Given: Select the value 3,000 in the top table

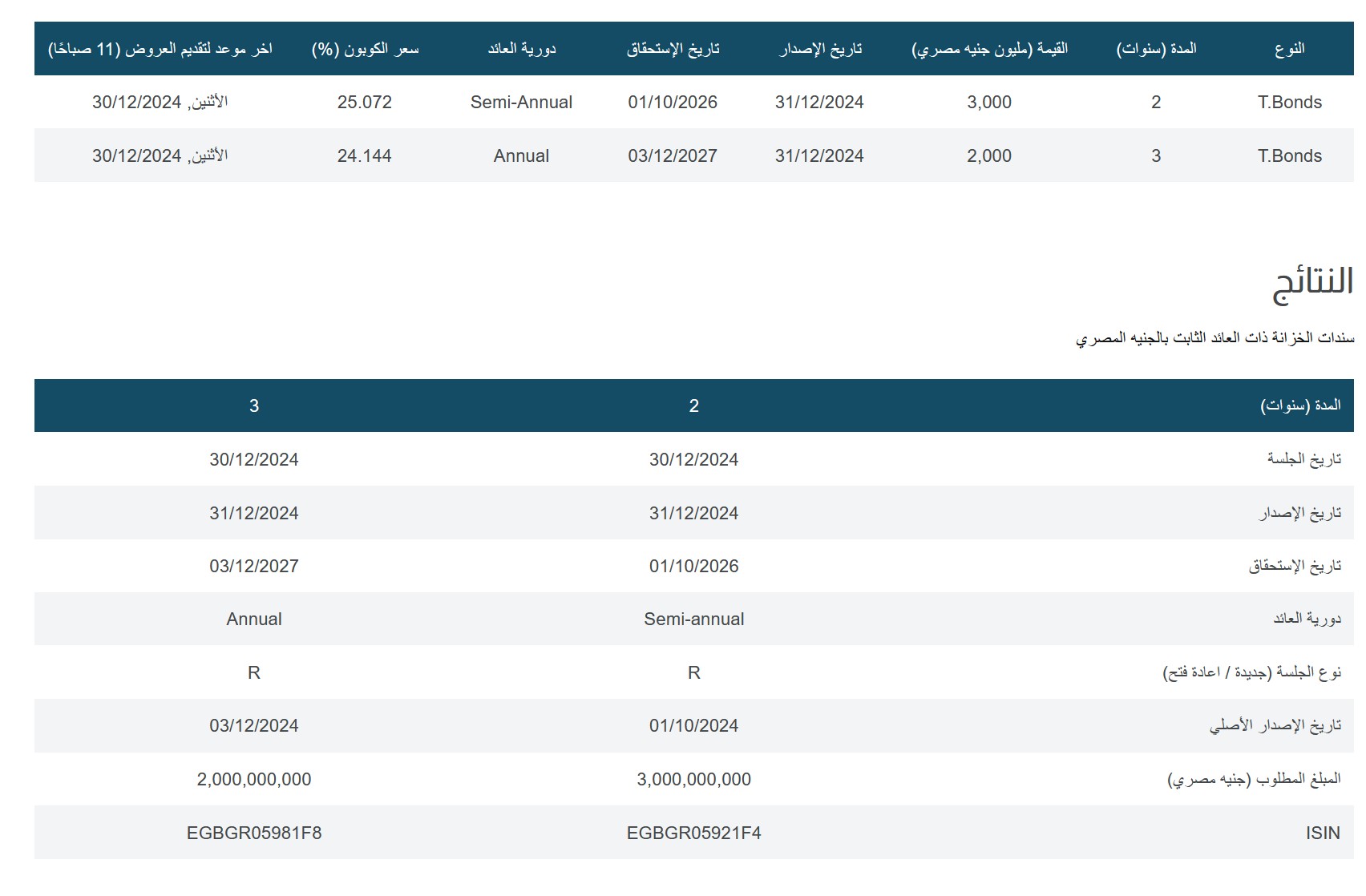Looking at the screenshot, I should [989, 103].
